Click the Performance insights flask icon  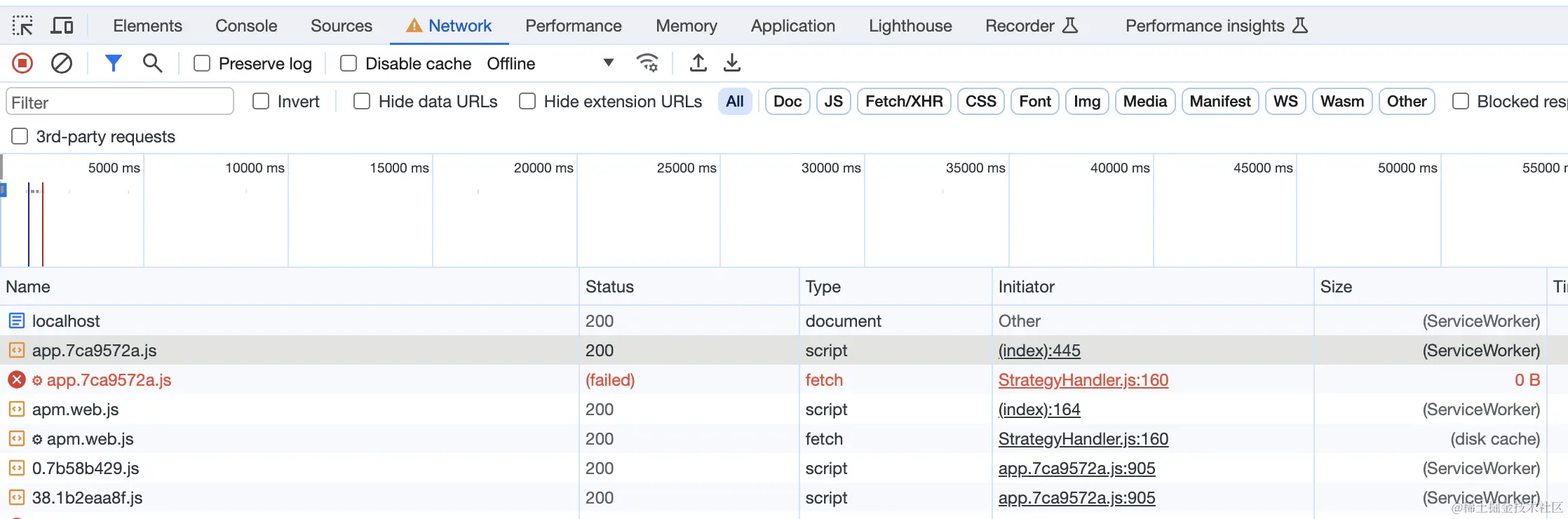tap(1300, 26)
